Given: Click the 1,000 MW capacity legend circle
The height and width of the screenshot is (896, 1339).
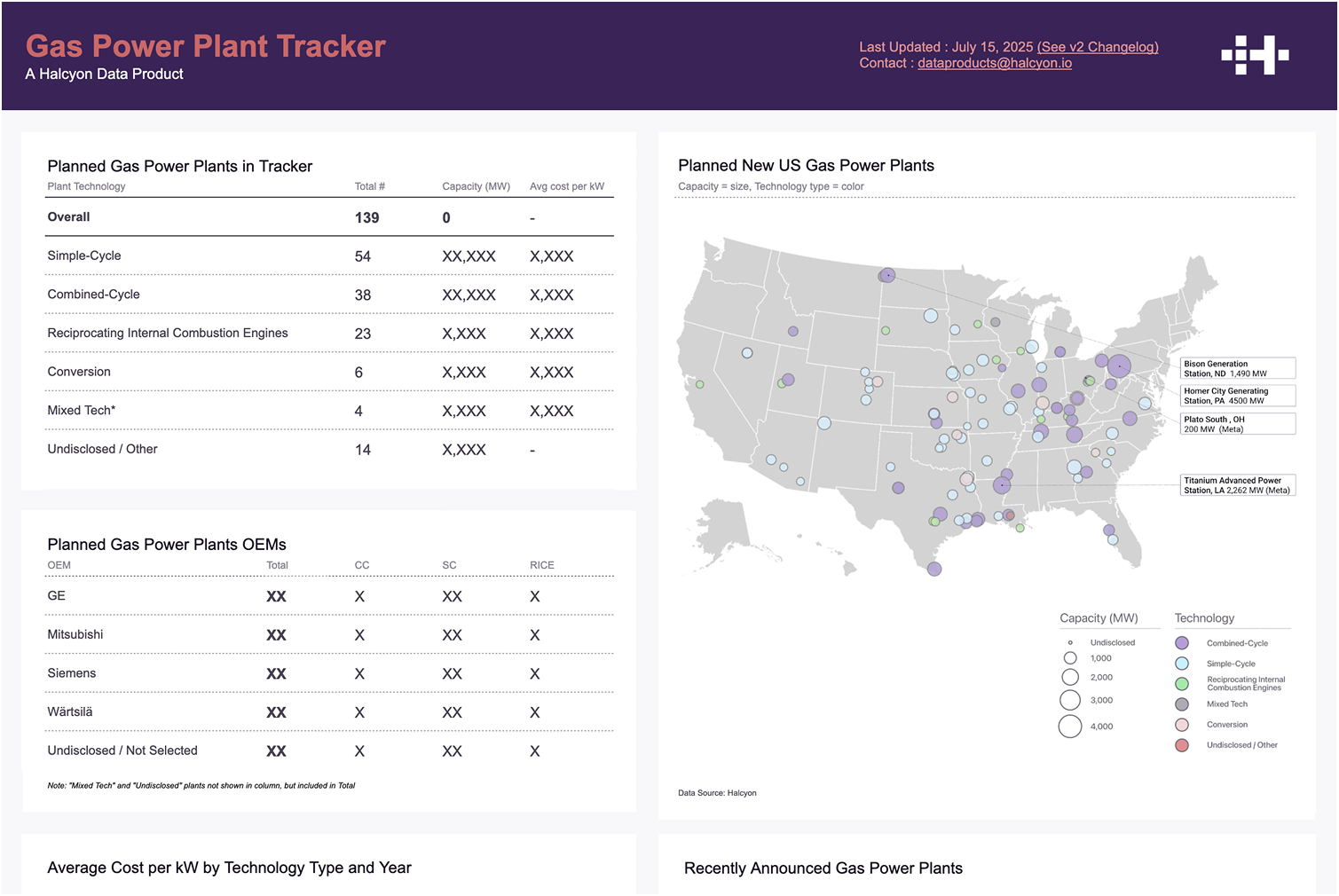Looking at the screenshot, I should point(1070,658).
